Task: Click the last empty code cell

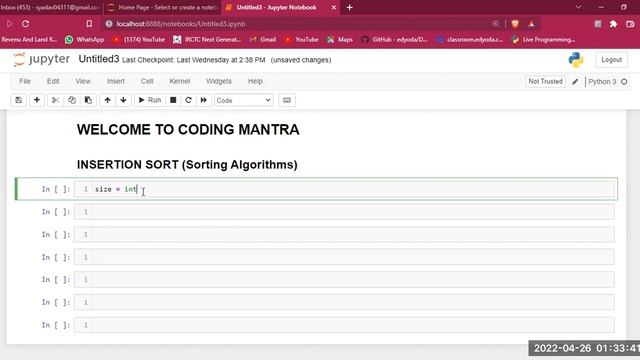Action: (x=344, y=325)
